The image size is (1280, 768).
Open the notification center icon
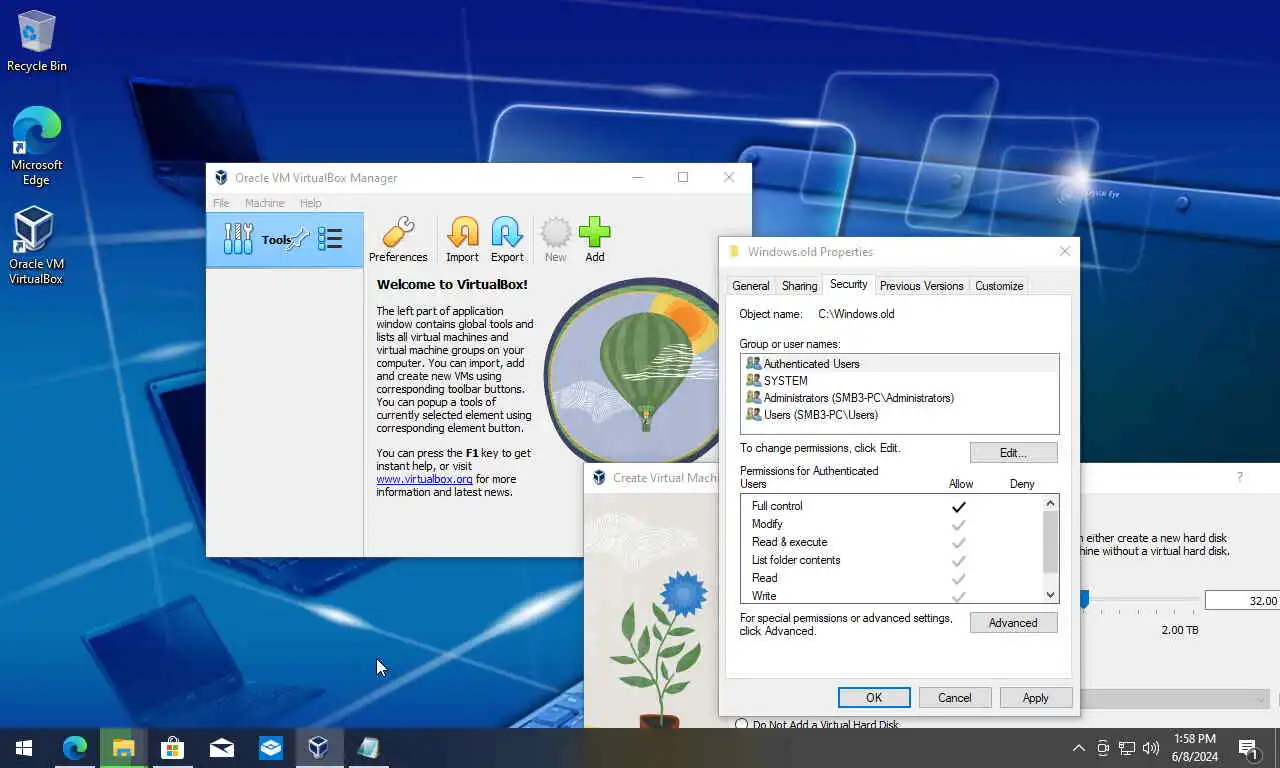(1248, 748)
